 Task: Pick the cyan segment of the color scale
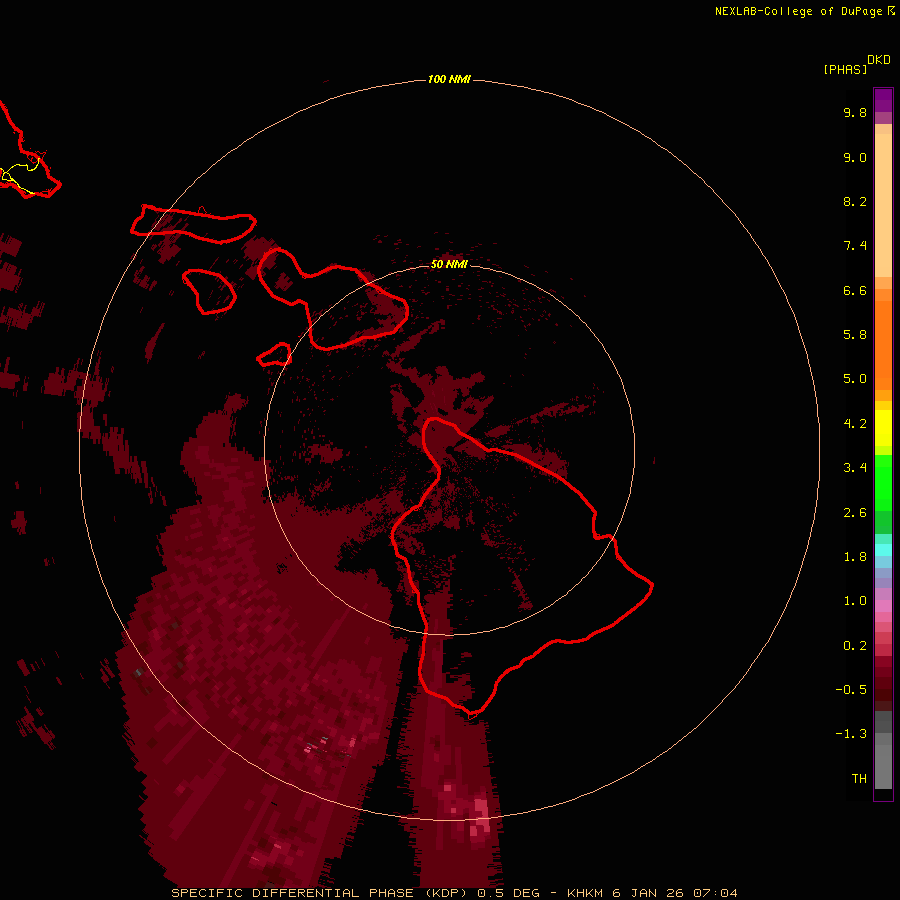pos(883,550)
